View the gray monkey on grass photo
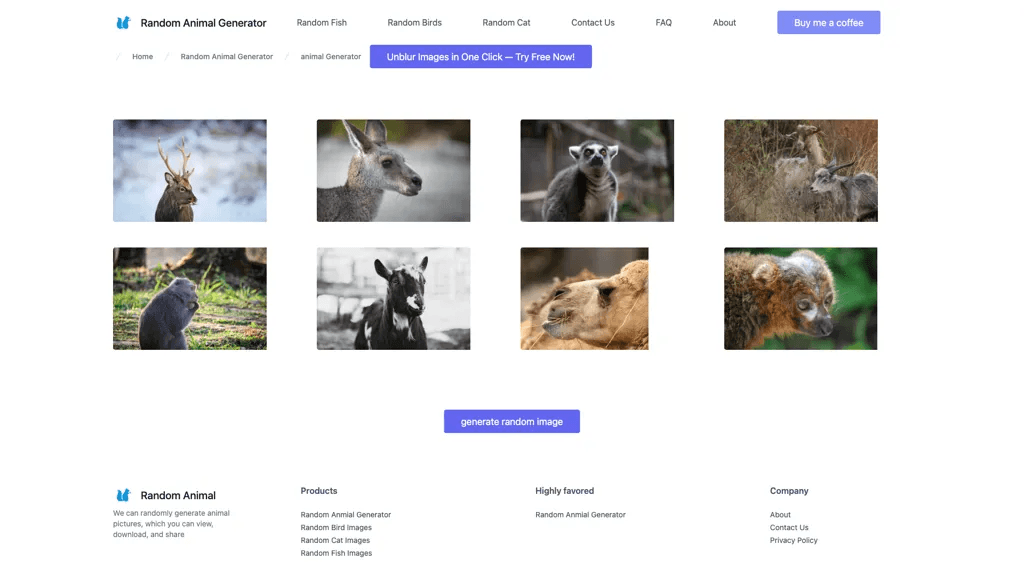Image resolution: width=1024 pixels, height=576 pixels. coord(190,298)
